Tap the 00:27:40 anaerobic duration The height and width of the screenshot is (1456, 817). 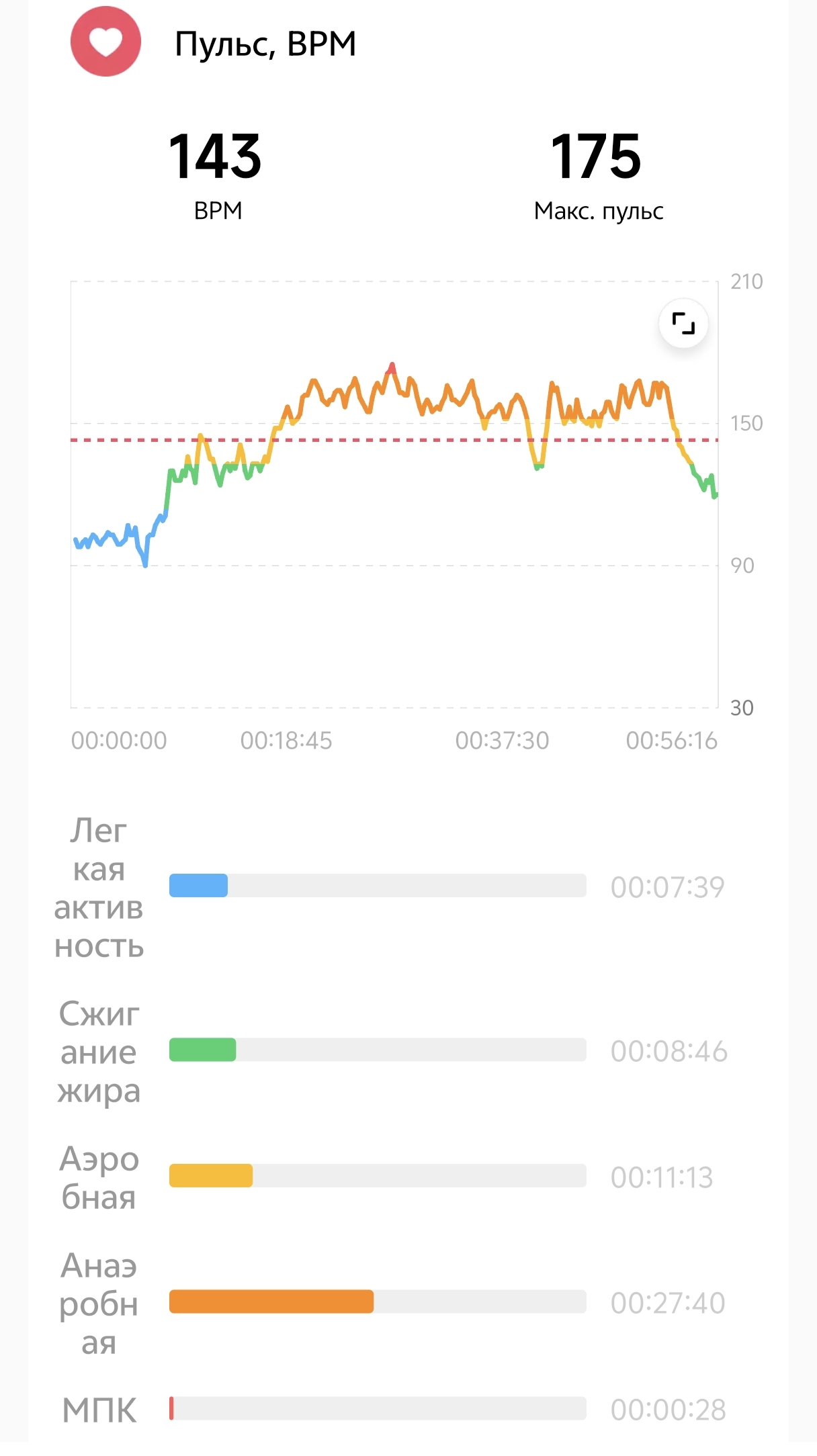coord(668,1303)
